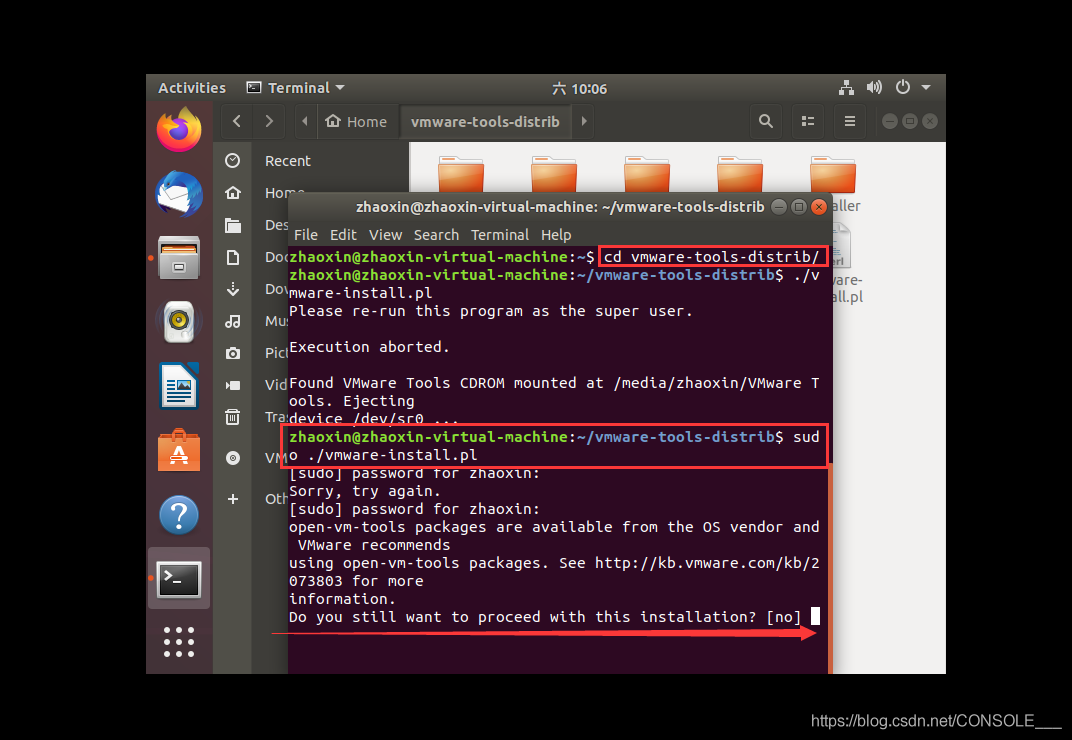
Task: Open the terminal Edit menu
Action: (343, 235)
